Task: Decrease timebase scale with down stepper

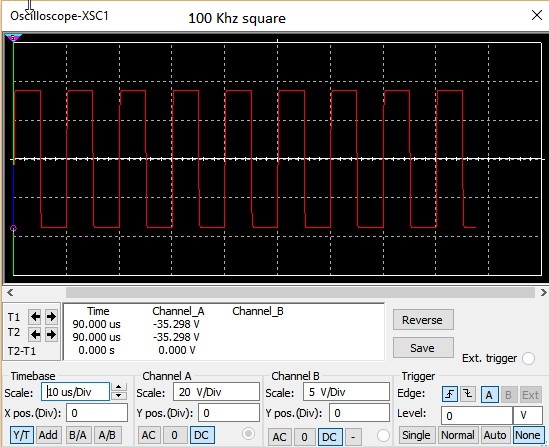Action: tap(119, 396)
